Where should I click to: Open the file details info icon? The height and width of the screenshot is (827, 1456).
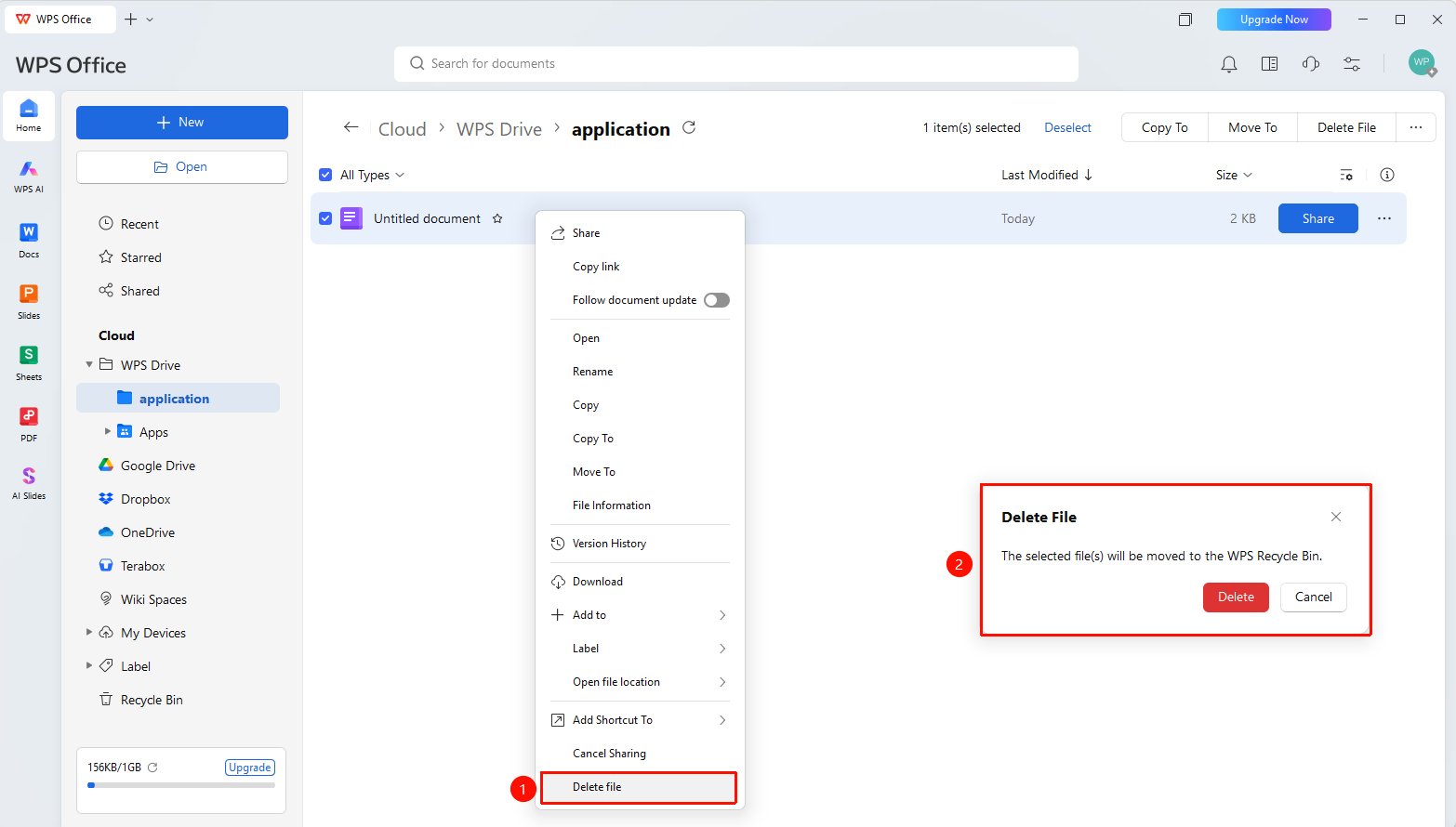pyautogui.click(x=1387, y=175)
